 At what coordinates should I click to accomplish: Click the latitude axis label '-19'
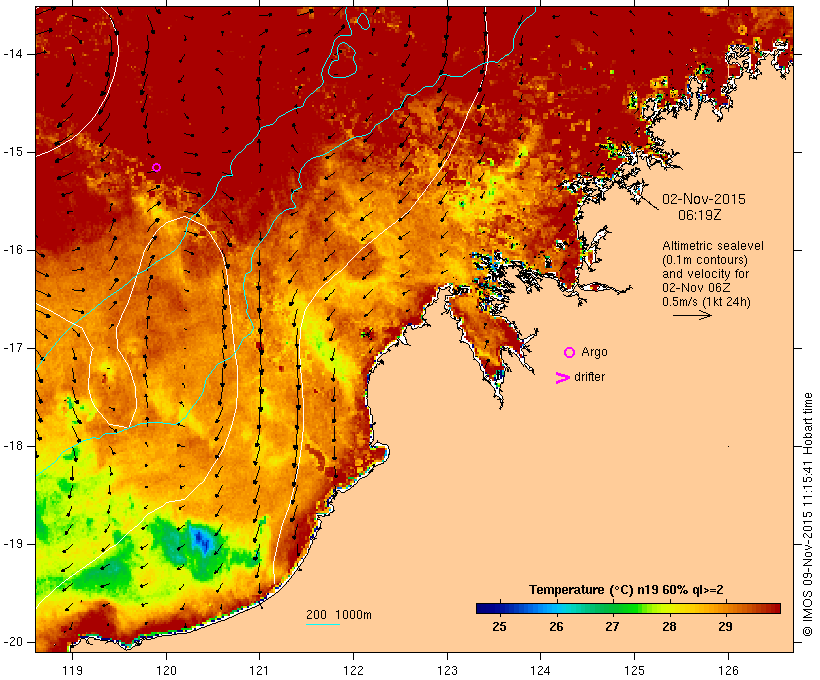12,544
